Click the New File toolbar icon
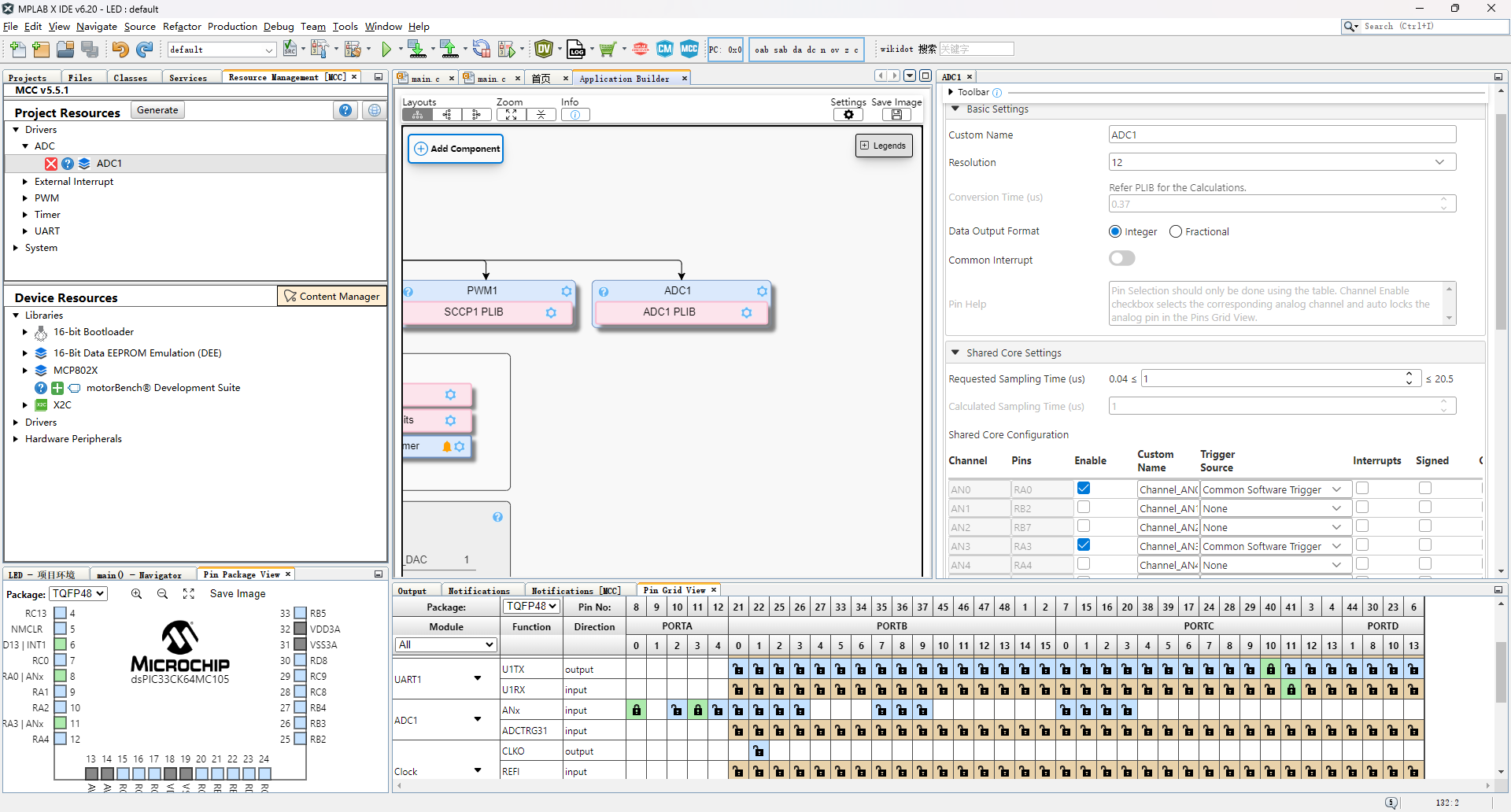The height and width of the screenshot is (812, 1511). (x=17, y=50)
